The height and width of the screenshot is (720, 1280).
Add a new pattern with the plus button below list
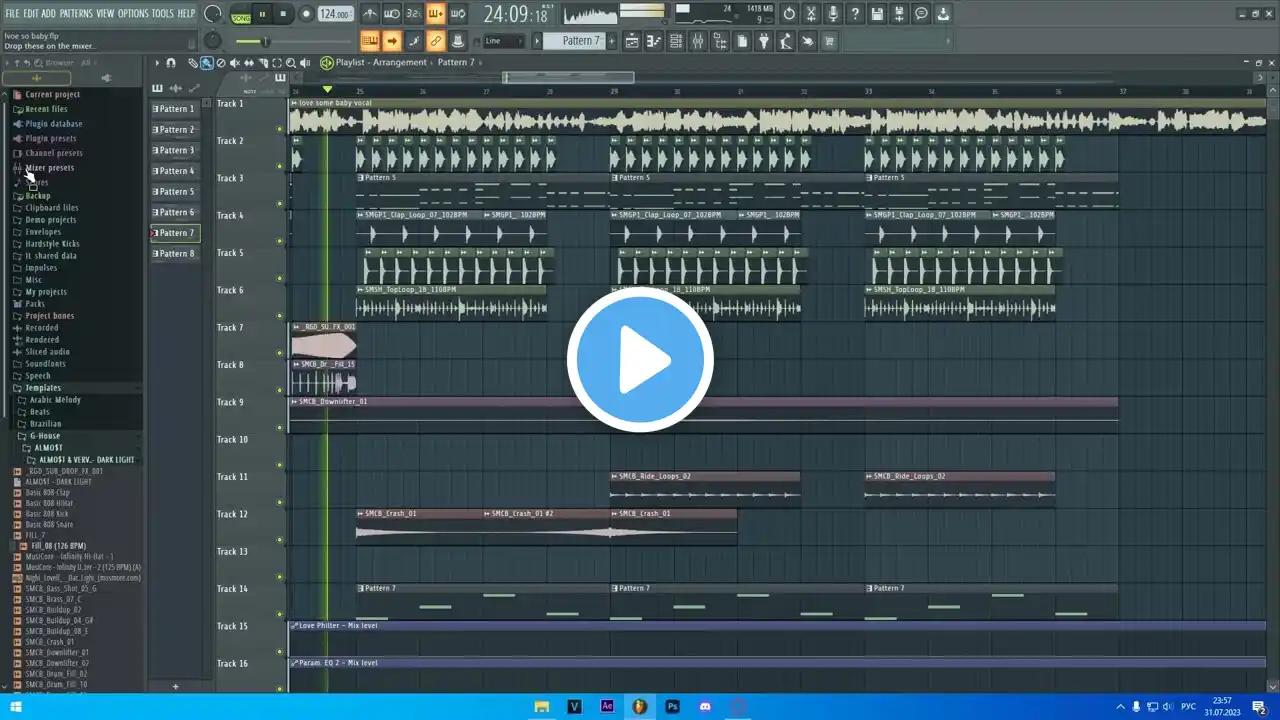175,687
